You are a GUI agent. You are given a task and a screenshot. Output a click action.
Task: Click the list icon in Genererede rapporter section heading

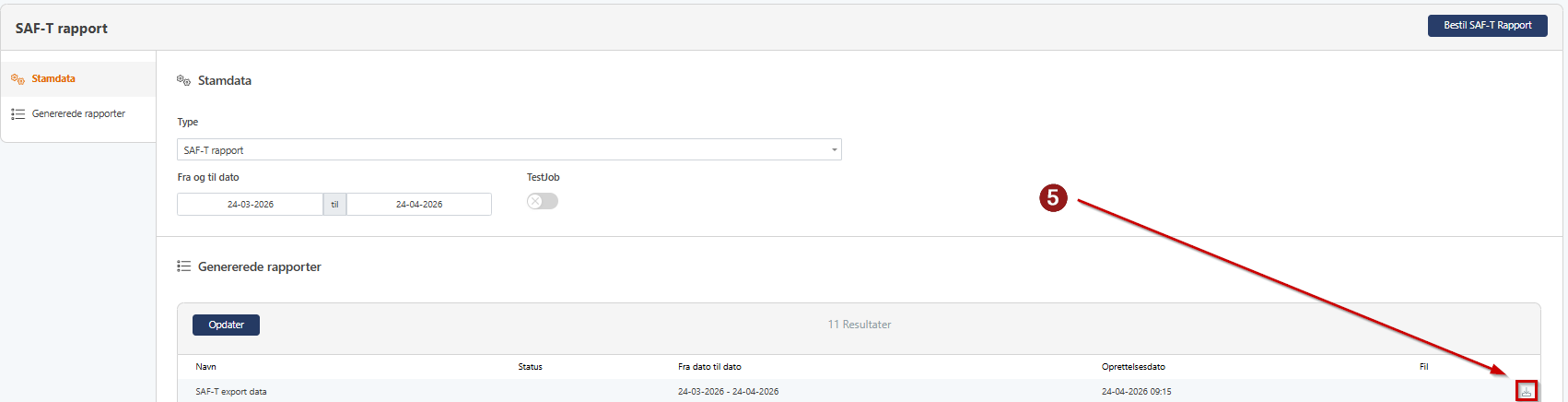click(183, 266)
